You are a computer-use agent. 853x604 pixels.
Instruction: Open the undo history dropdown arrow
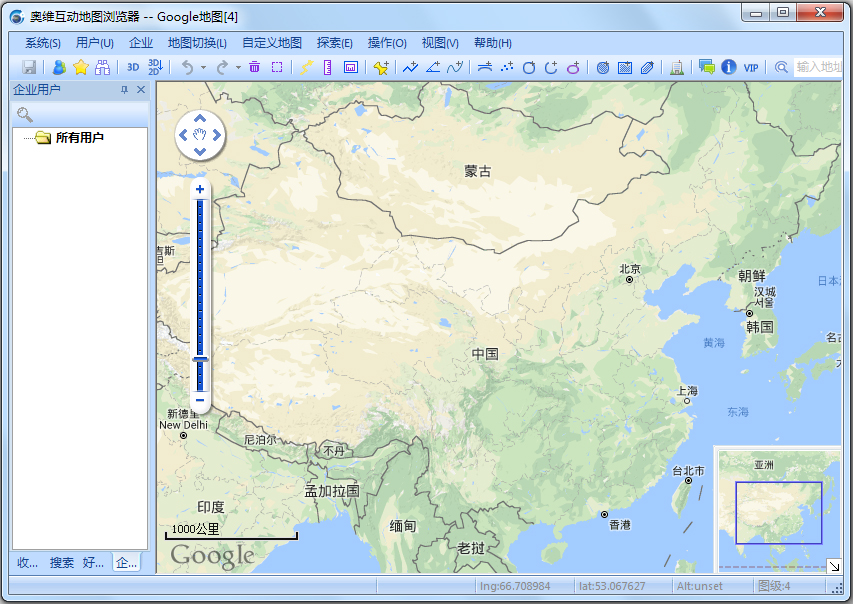coord(203,67)
